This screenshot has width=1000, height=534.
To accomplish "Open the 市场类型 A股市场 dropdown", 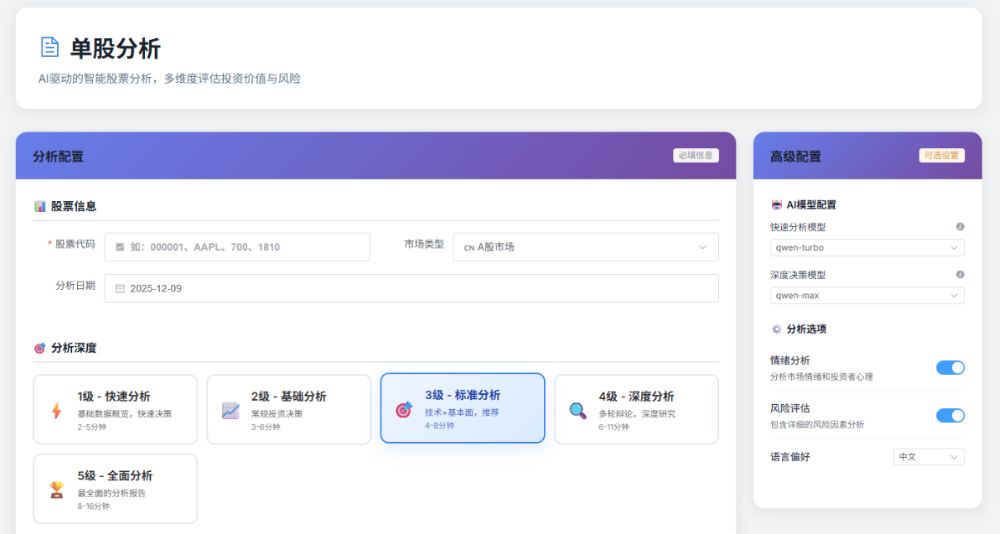I will [x=585, y=247].
